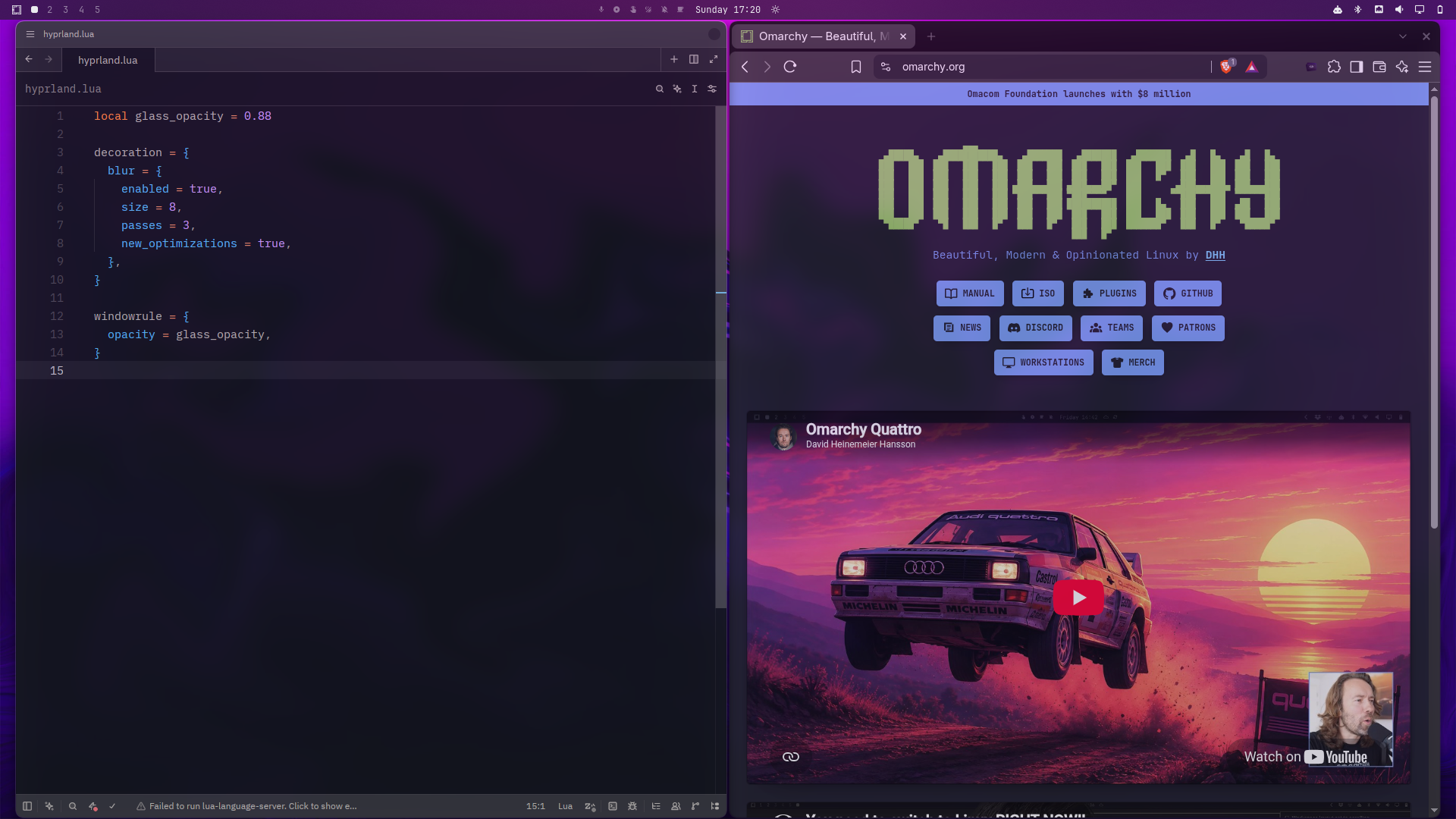Open Brave Wallet icon
The height and width of the screenshot is (819, 1456).
pos(1379,67)
